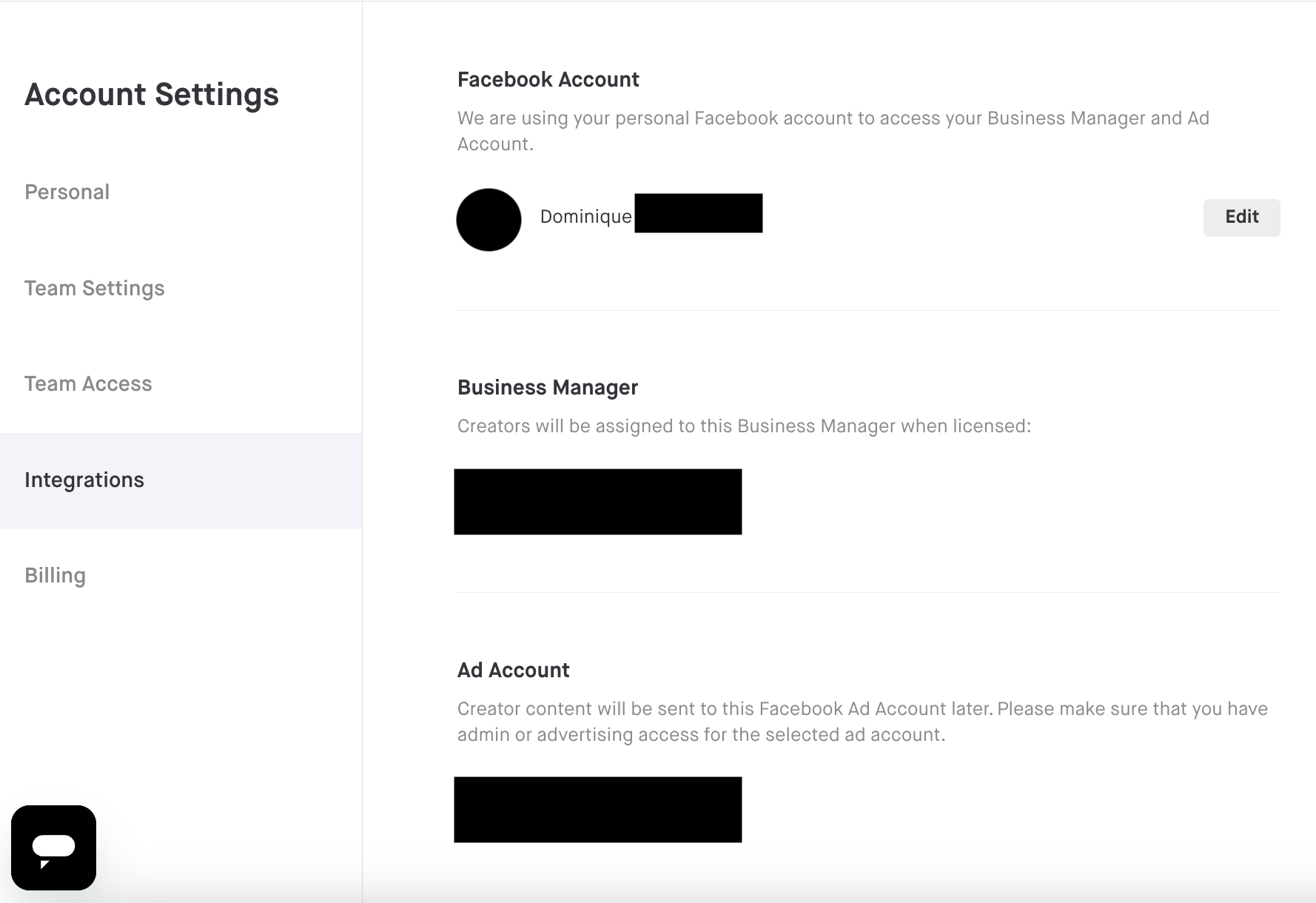This screenshot has height=903, width=1316.
Task: Click the redacted surname beside Dominique
Action: click(698, 213)
